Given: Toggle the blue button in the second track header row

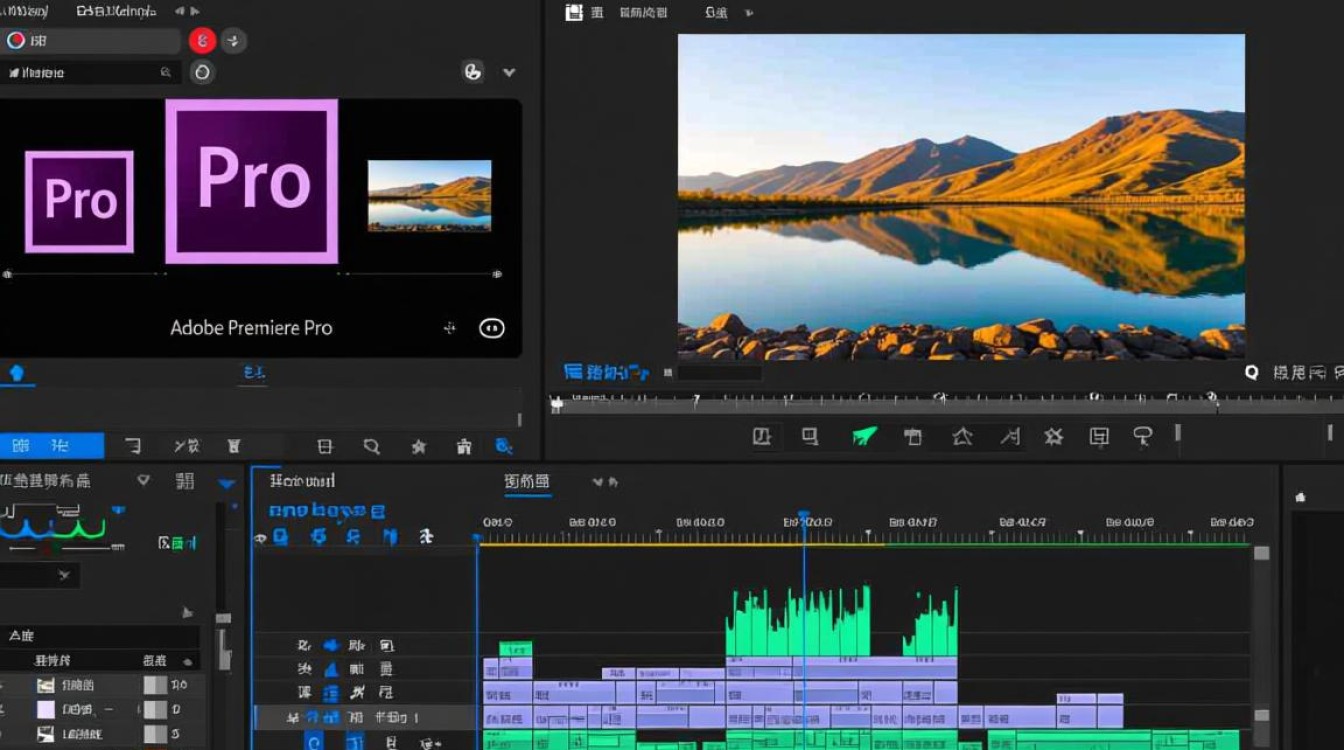Looking at the screenshot, I should 331,669.
